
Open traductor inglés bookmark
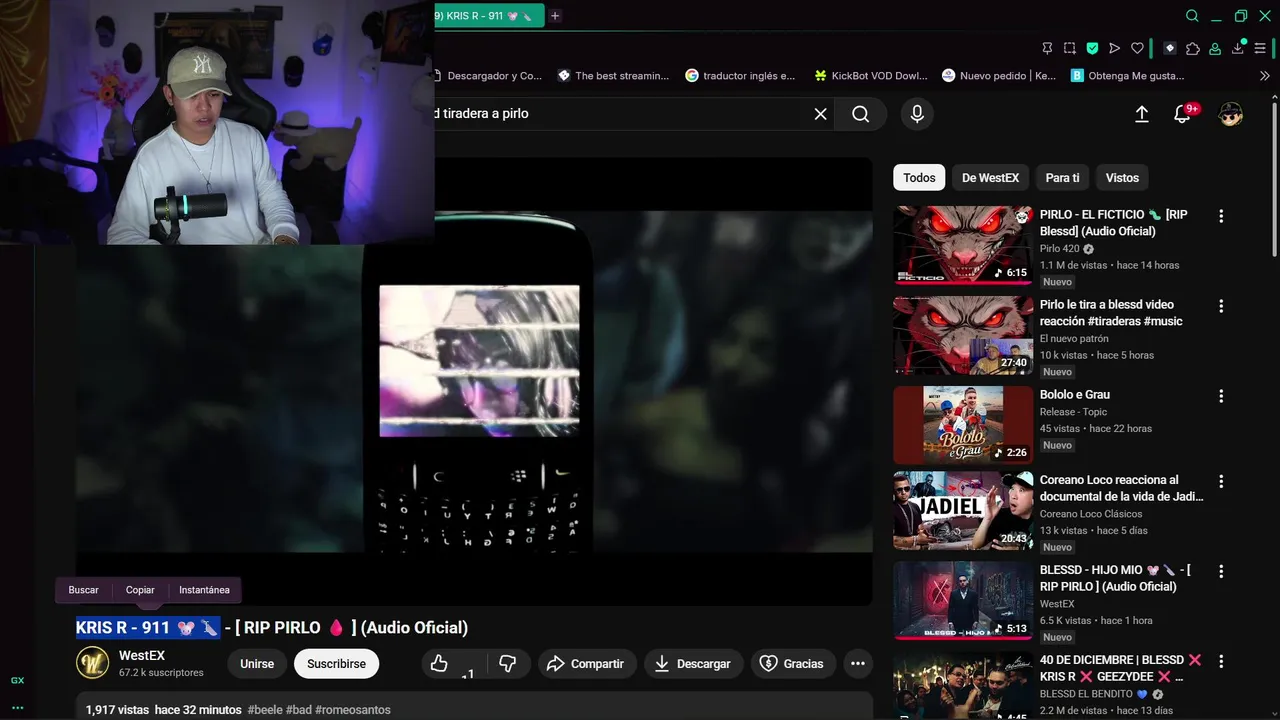[x=740, y=76]
